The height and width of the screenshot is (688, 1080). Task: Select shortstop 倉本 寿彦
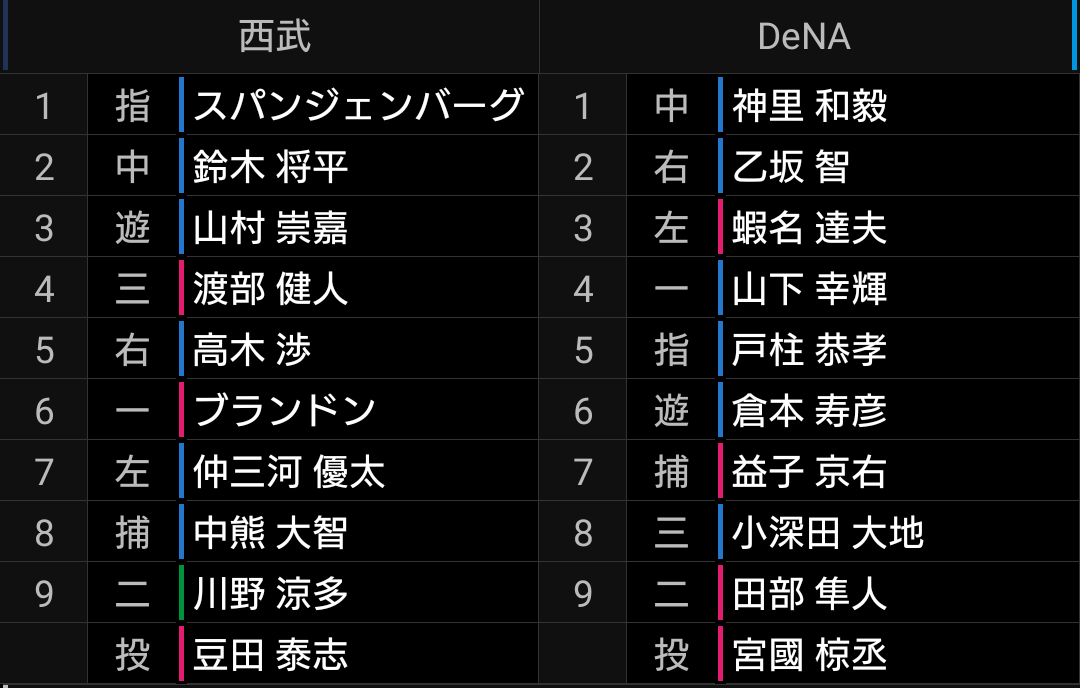[x=810, y=411]
